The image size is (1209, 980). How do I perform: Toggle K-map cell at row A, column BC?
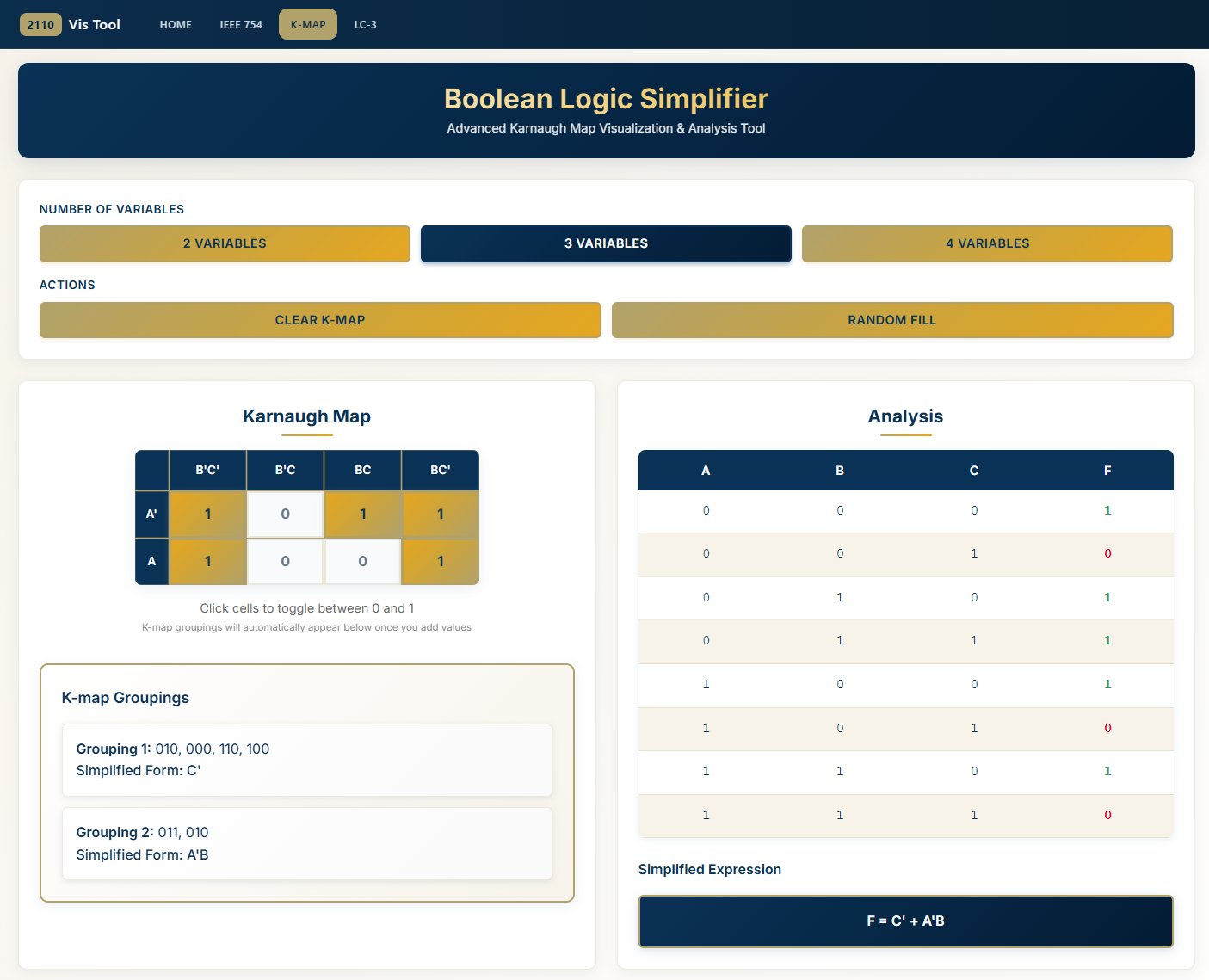click(x=362, y=561)
